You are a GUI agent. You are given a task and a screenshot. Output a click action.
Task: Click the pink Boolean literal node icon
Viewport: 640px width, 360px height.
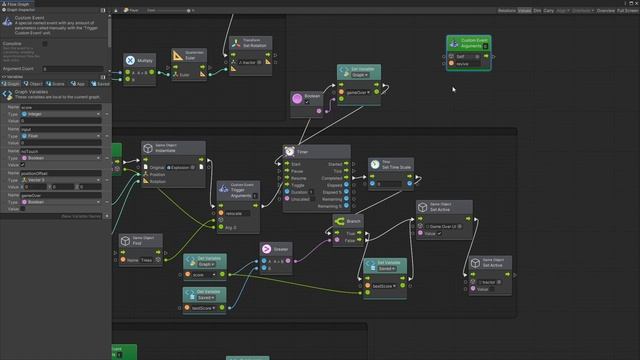[x=297, y=98]
